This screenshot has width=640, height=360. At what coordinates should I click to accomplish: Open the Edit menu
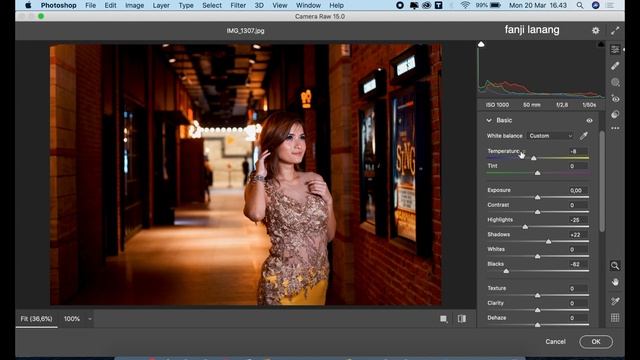point(110,5)
